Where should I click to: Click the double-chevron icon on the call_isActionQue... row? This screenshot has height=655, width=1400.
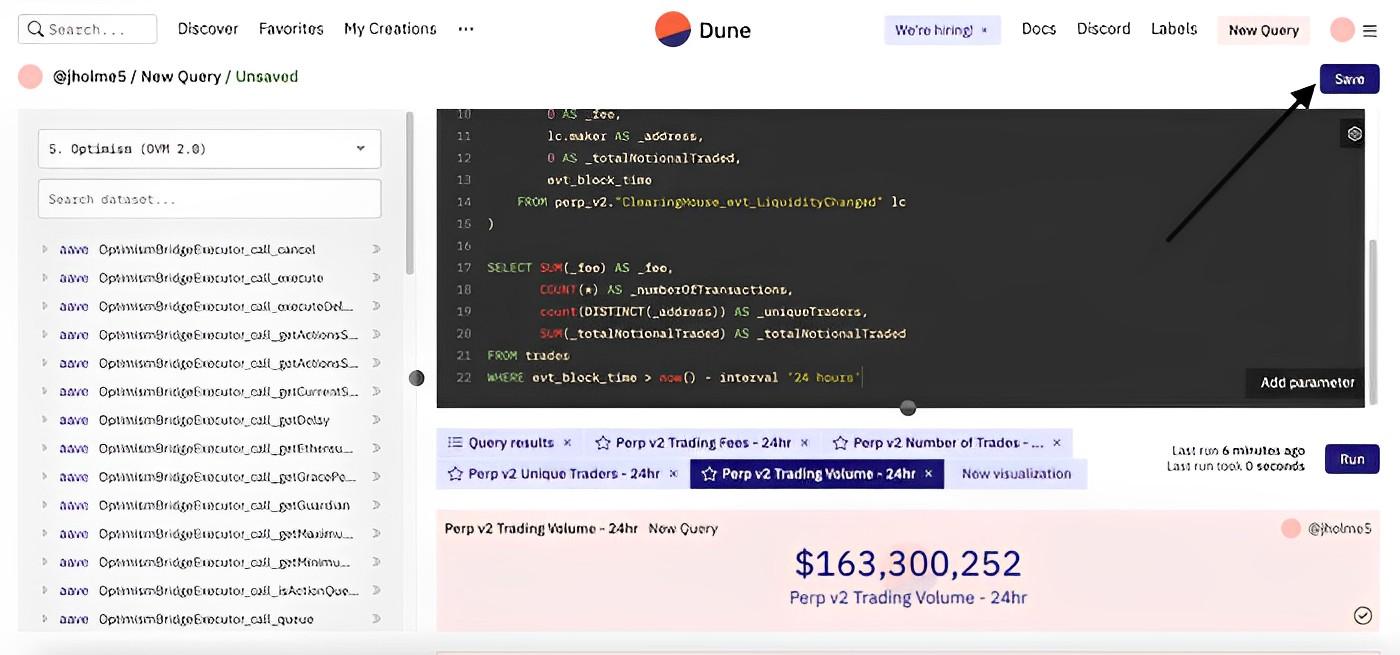point(376,591)
